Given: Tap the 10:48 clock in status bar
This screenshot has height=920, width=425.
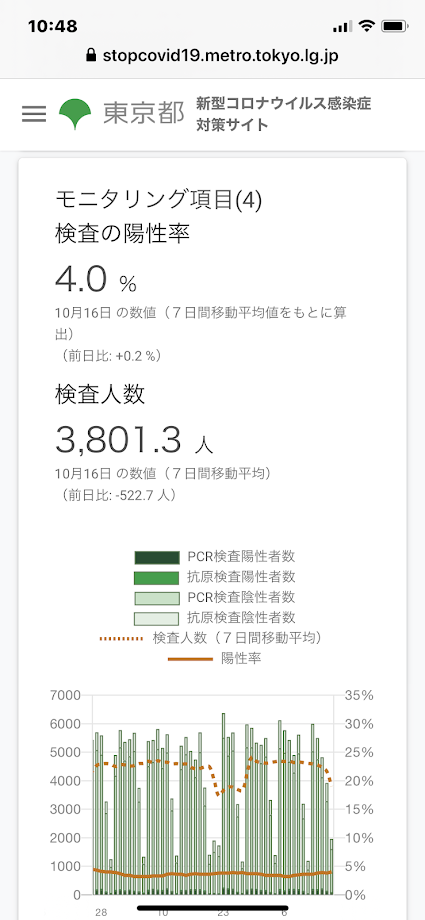Looking at the screenshot, I should [52, 26].
